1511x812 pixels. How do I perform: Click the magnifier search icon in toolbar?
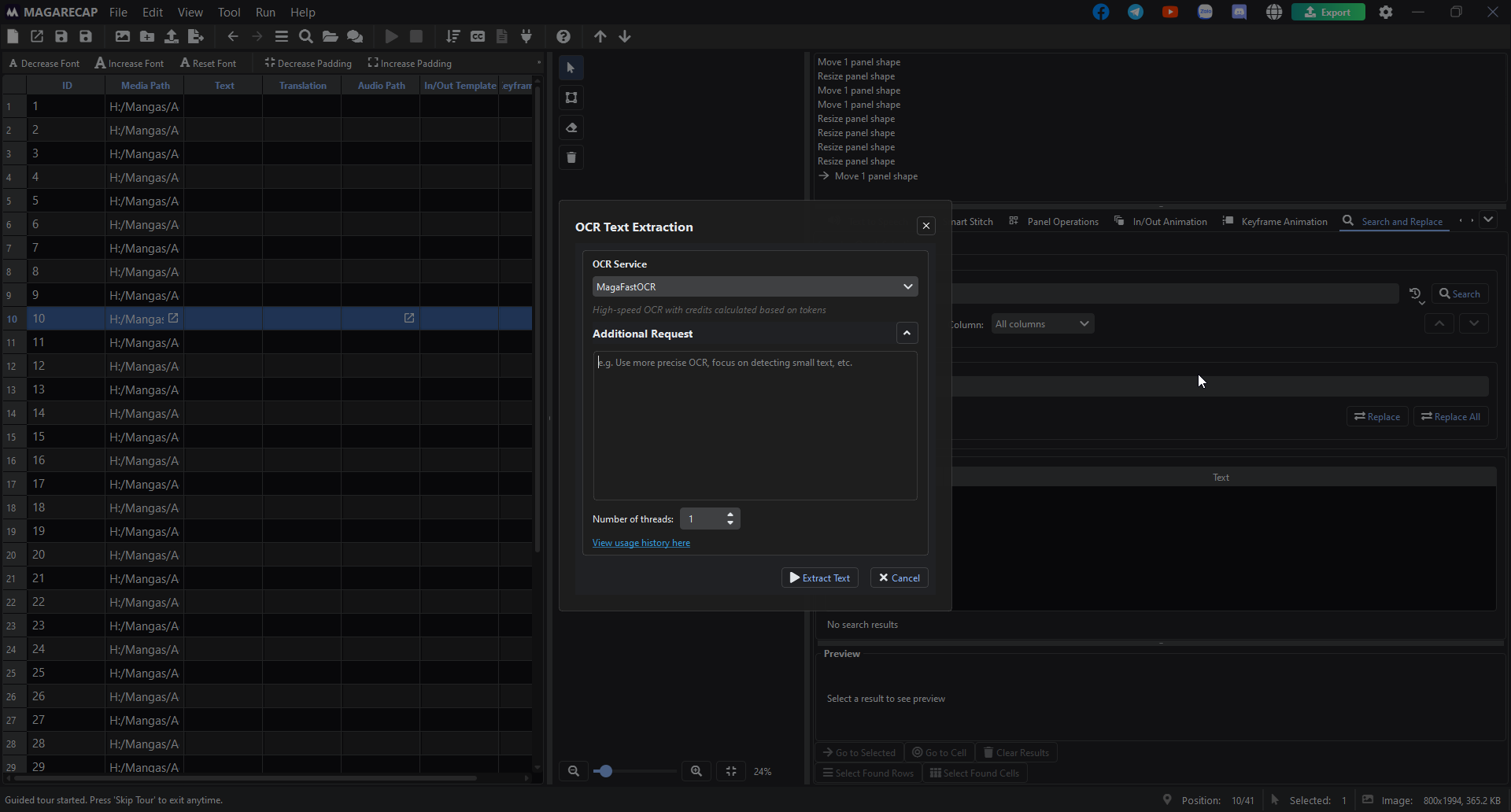306,36
